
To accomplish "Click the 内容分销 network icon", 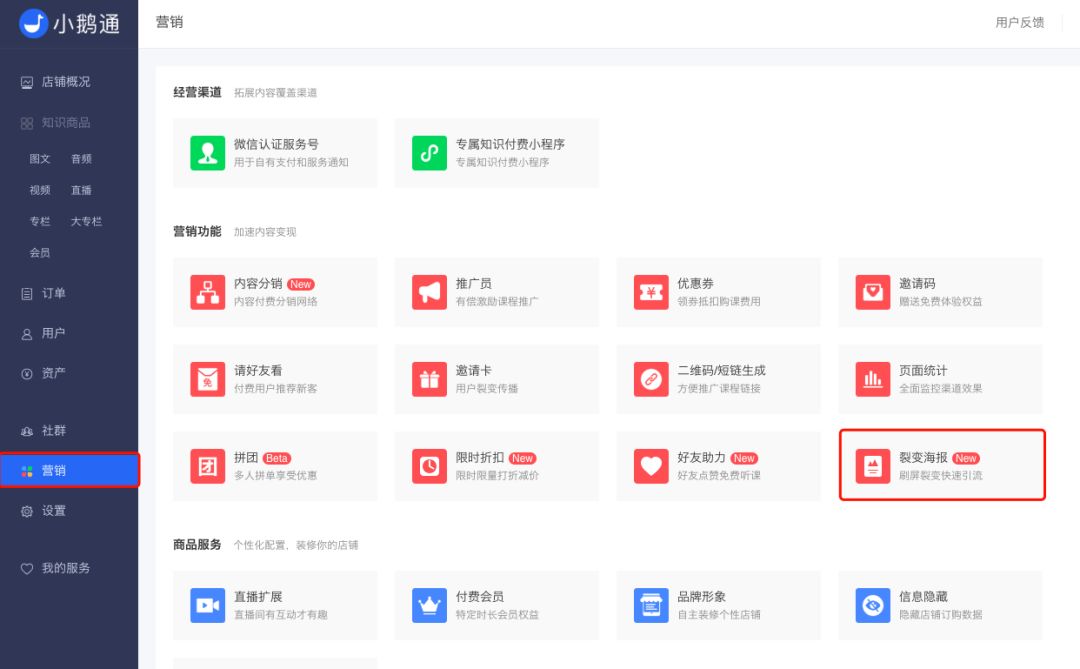I will click(207, 292).
